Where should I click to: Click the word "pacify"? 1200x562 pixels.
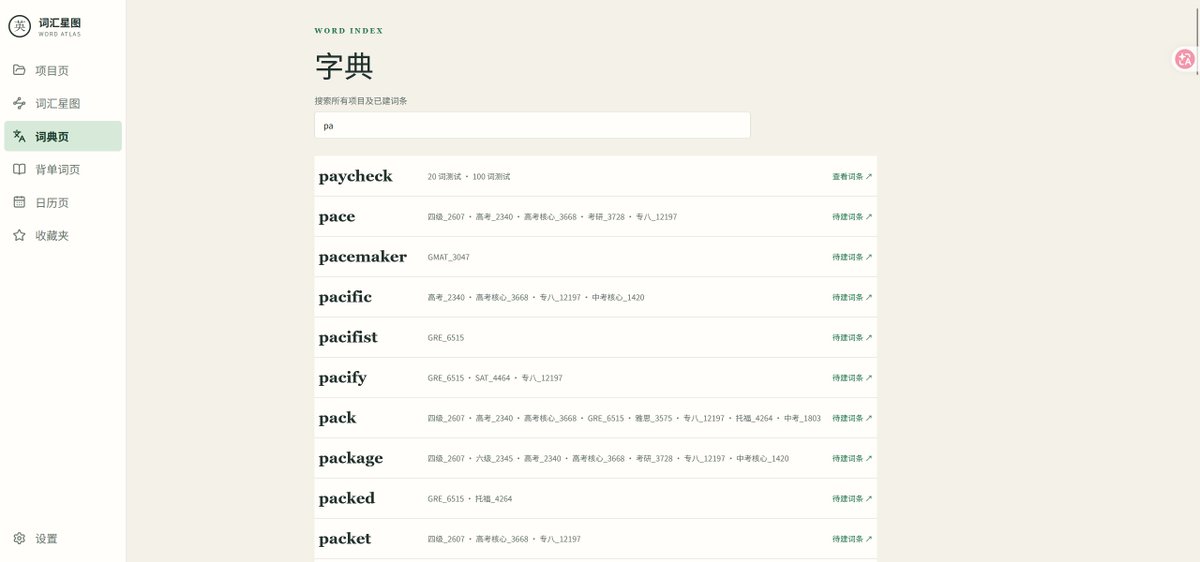343,378
